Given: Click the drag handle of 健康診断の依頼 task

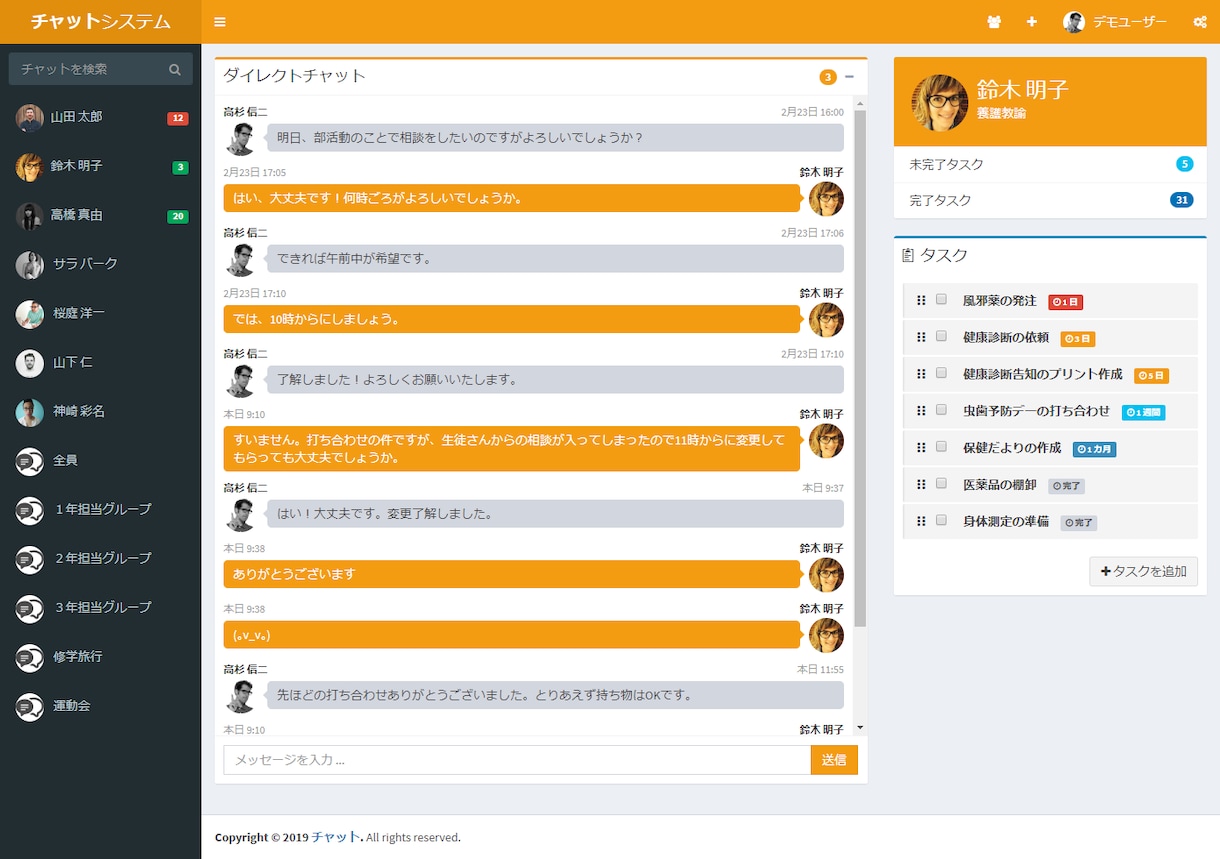Looking at the screenshot, I should pos(921,338).
